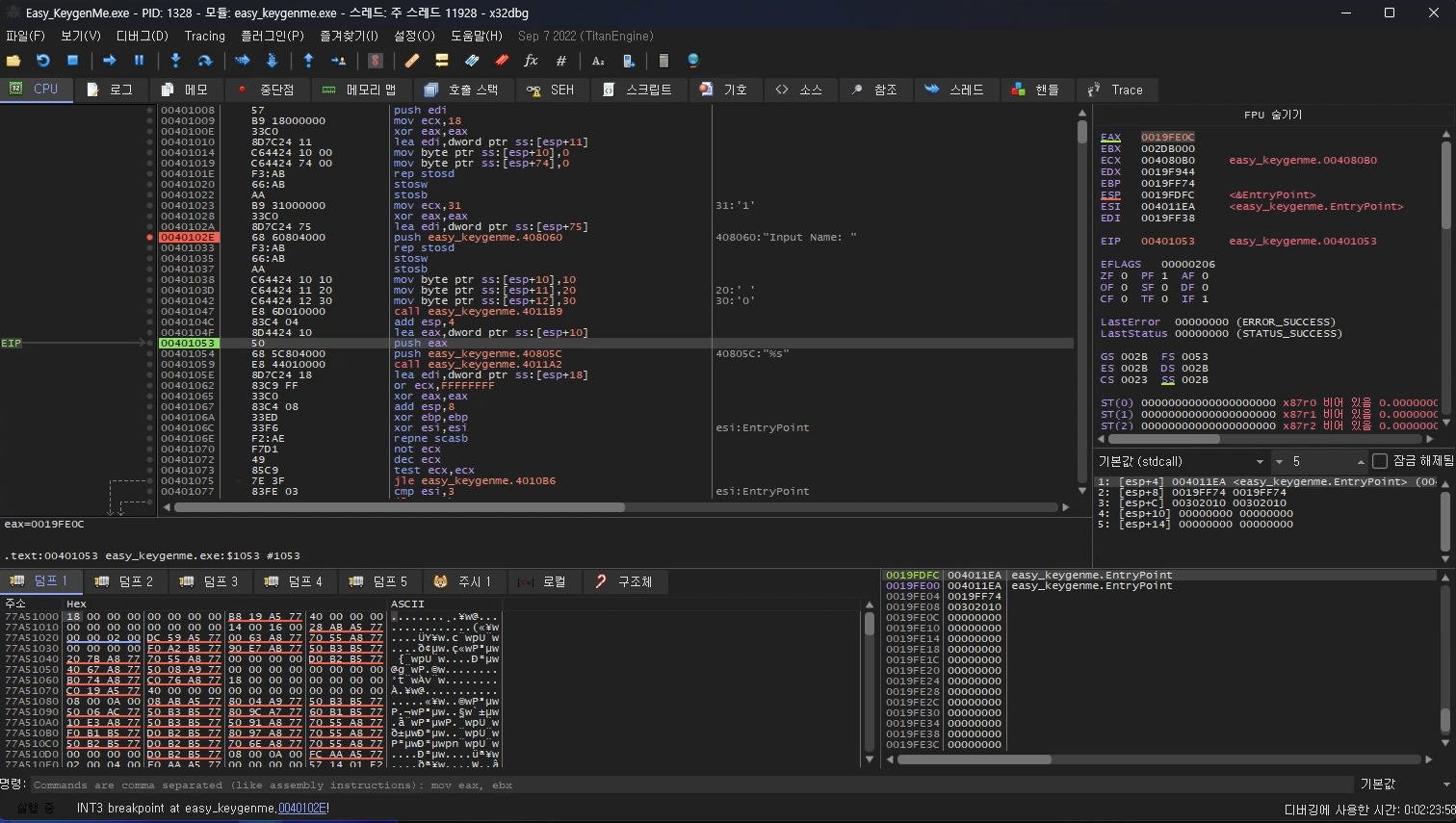Click the Step Into toolbar icon
Image resolution: width=1456 pixels, height=823 pixels.
(x=175, y=61)
